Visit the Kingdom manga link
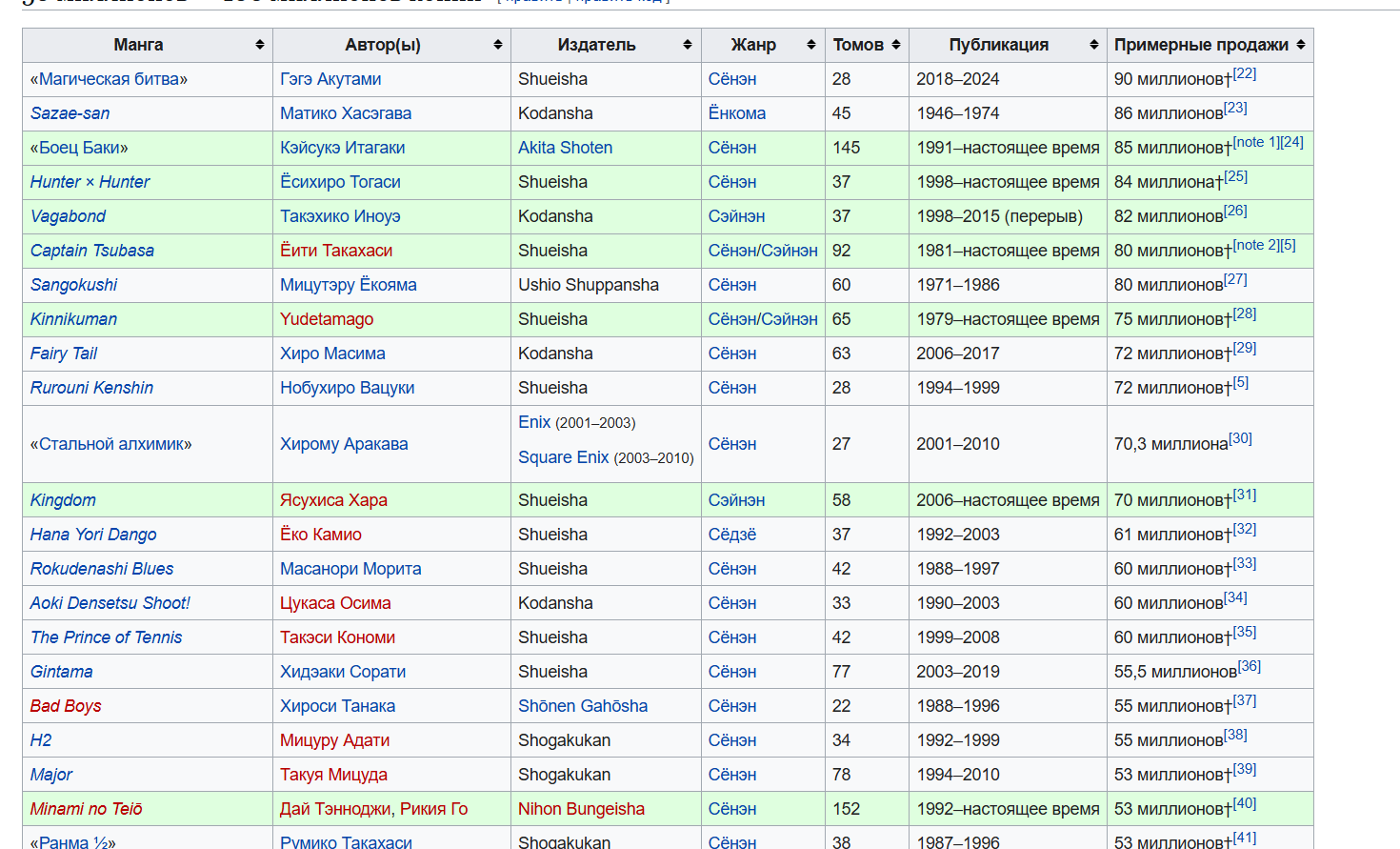1400x849 pixels. point(63,500)
